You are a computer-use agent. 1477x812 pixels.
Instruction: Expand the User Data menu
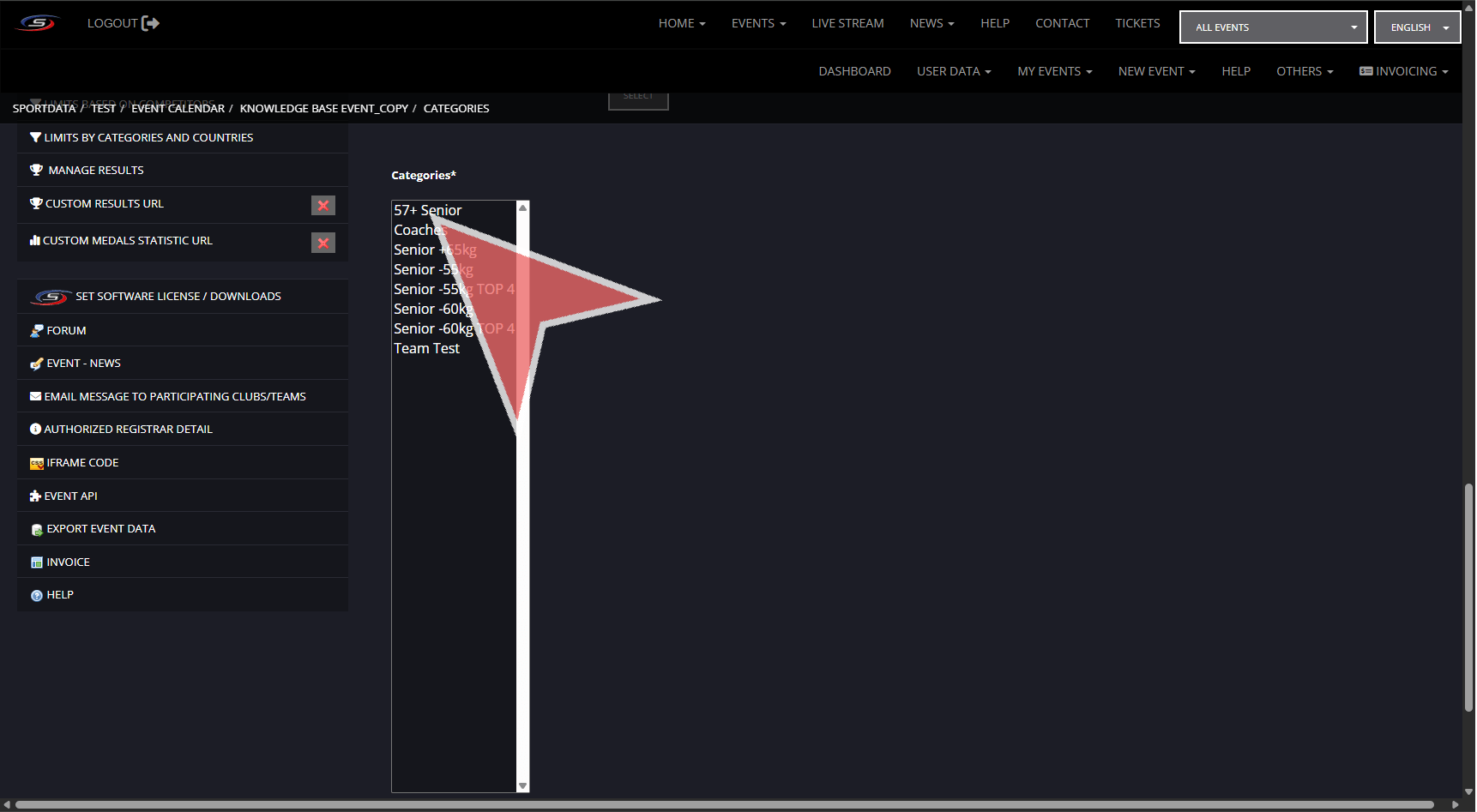coord(953,71)
